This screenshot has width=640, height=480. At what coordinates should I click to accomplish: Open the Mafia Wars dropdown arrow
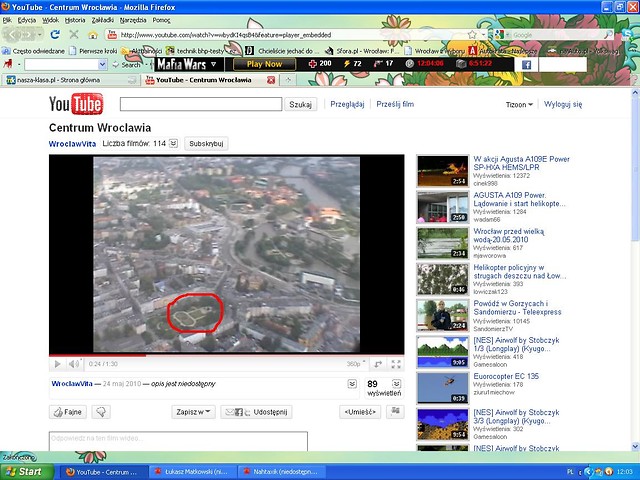click(213, 64)
